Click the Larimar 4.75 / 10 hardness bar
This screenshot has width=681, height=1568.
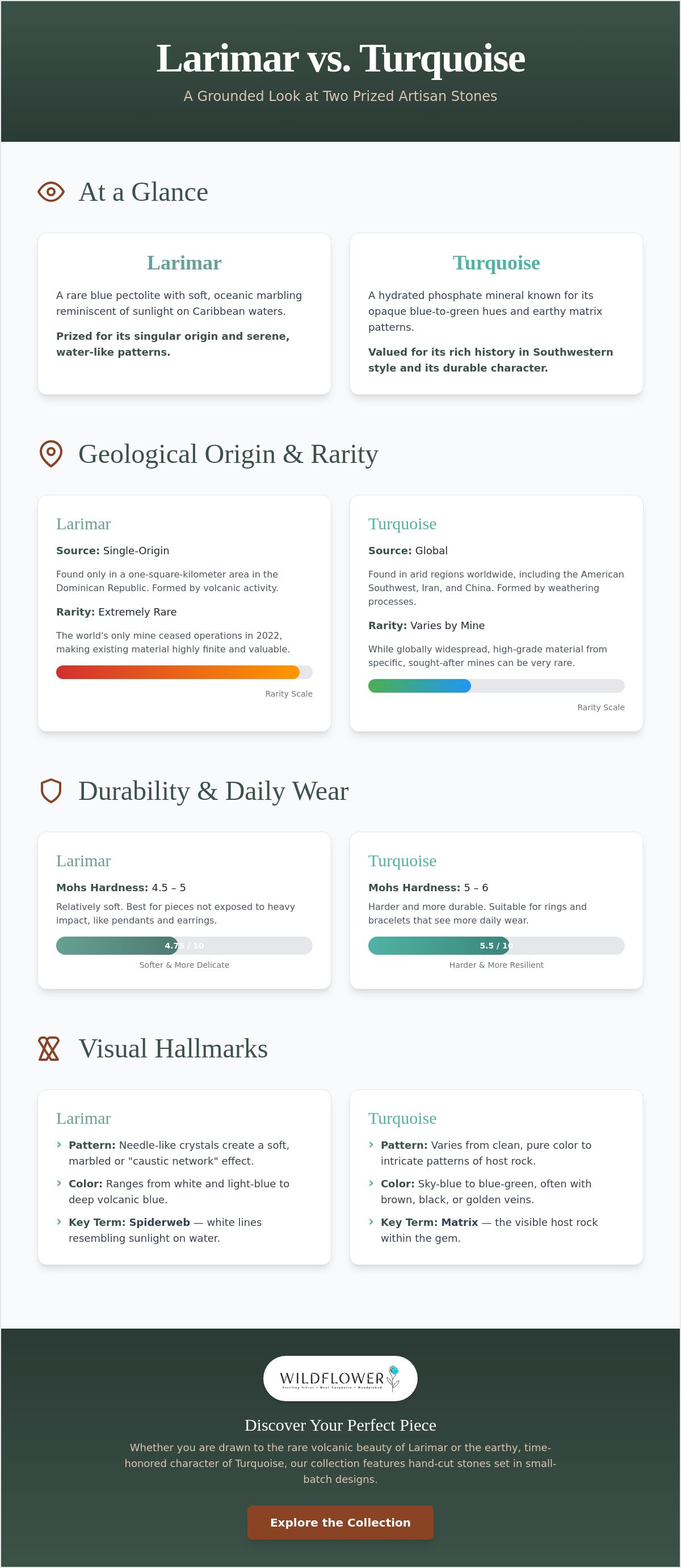[184, 945]
